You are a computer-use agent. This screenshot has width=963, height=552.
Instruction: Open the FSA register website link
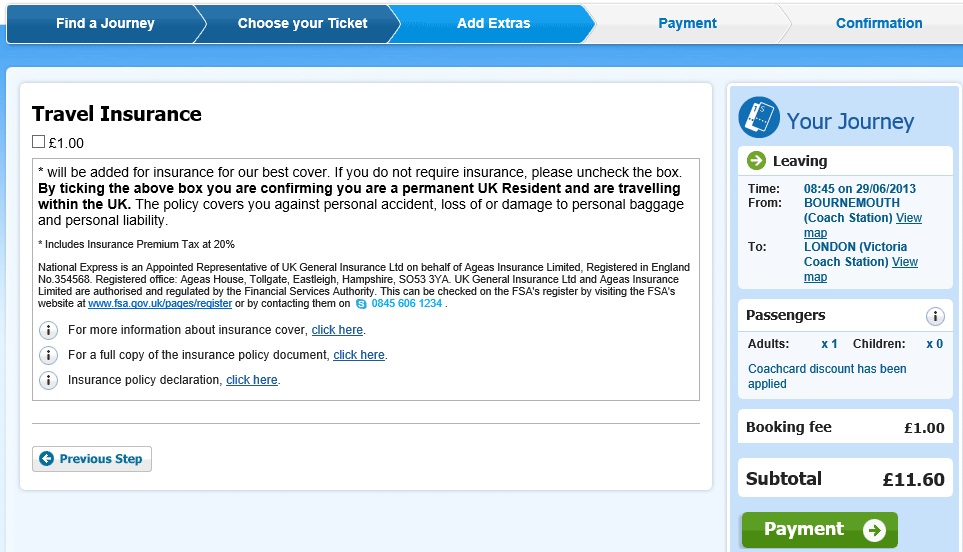pyautogui.click(x=160, y=303)
